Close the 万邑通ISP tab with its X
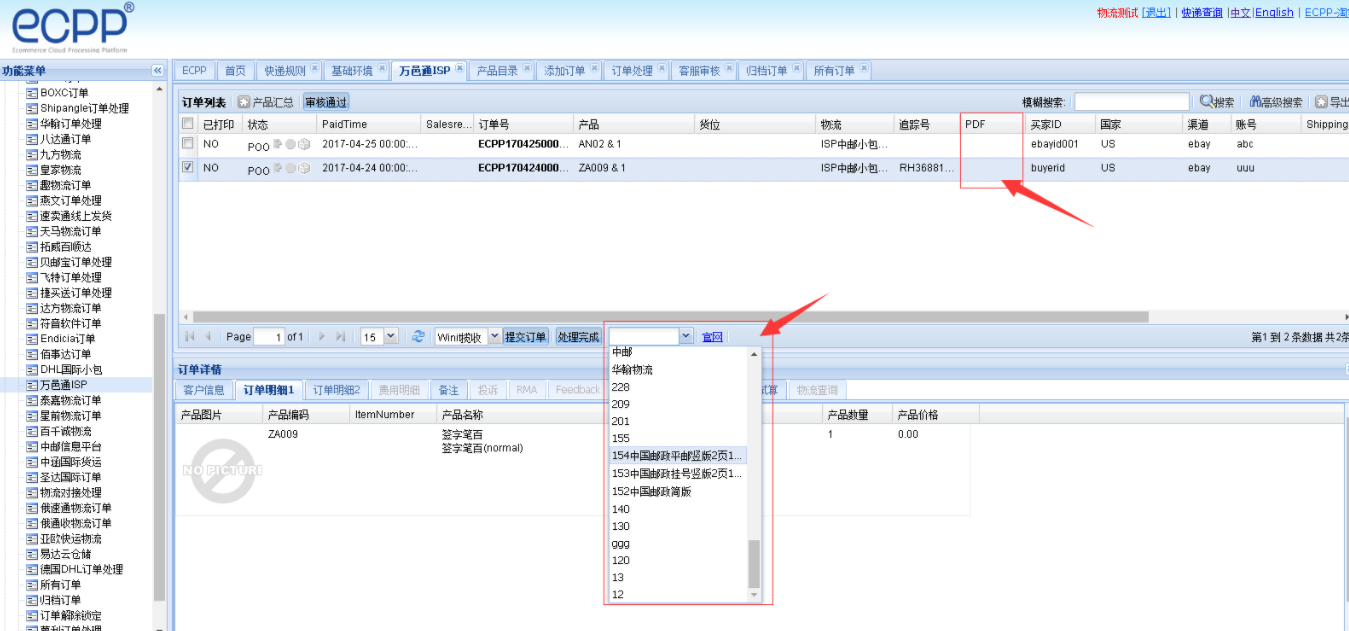This screenshot has height=631, width=1349. [x=459, y=69]
